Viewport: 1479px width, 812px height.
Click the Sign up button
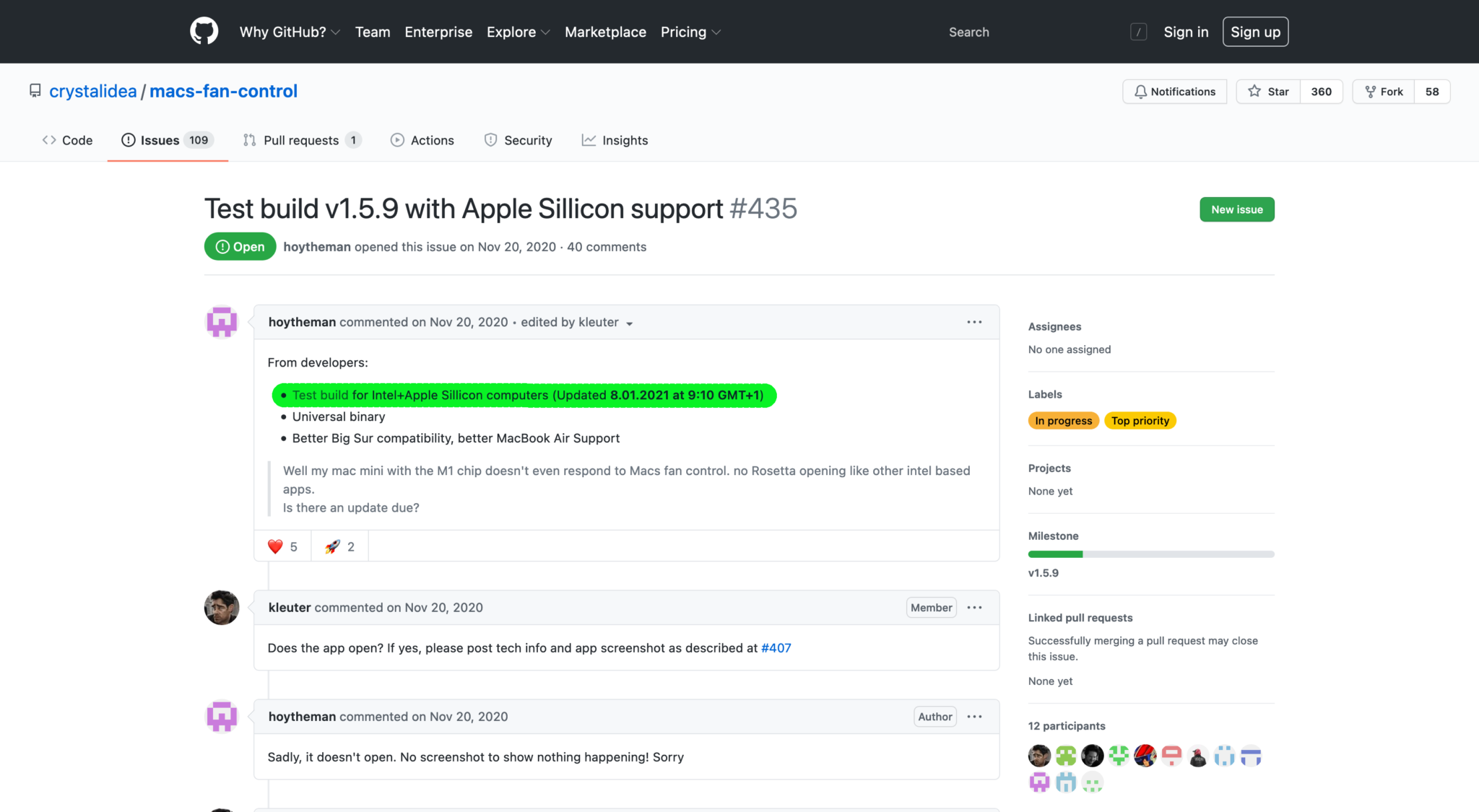[x=1255, y=32]
